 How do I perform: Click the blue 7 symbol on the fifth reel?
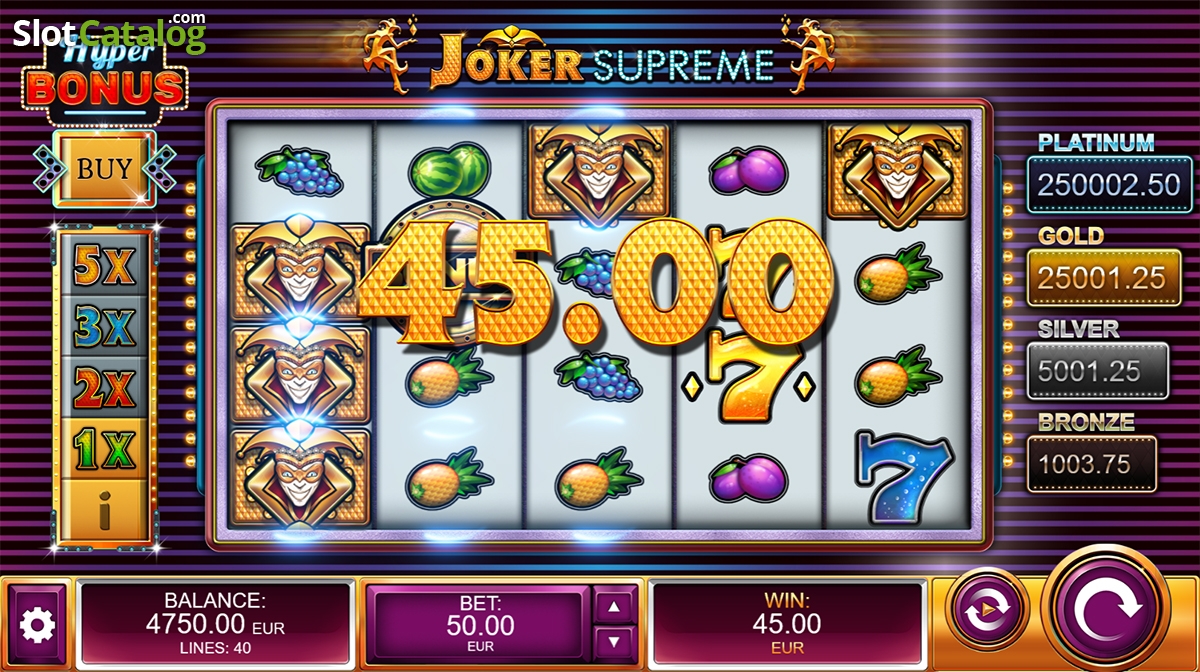click(x=897, y=476)
